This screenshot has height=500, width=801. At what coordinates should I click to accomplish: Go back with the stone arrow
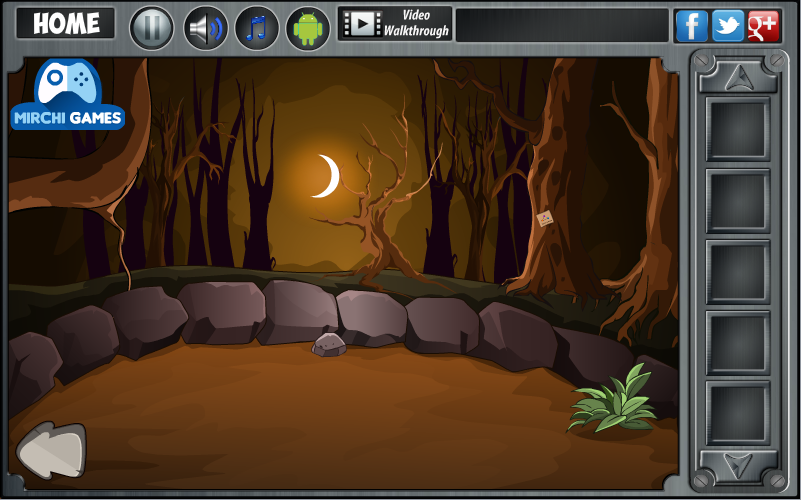click(52, 450)
